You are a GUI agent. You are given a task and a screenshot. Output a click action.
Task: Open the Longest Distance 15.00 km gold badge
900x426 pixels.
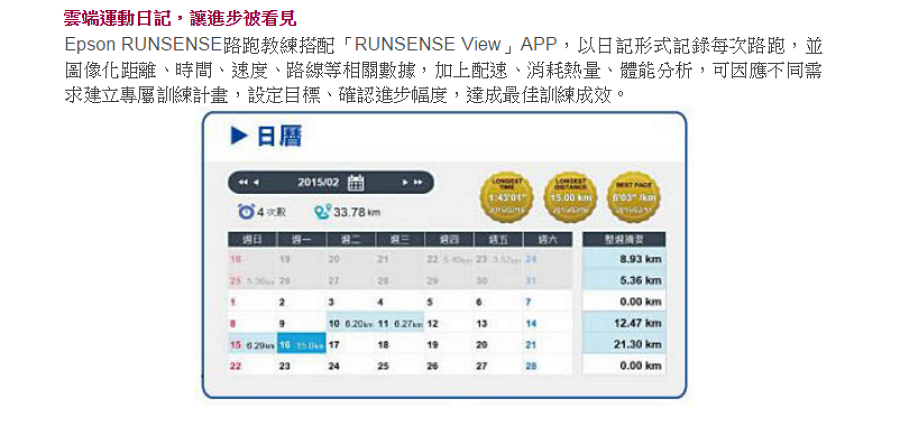pos(570,198)
